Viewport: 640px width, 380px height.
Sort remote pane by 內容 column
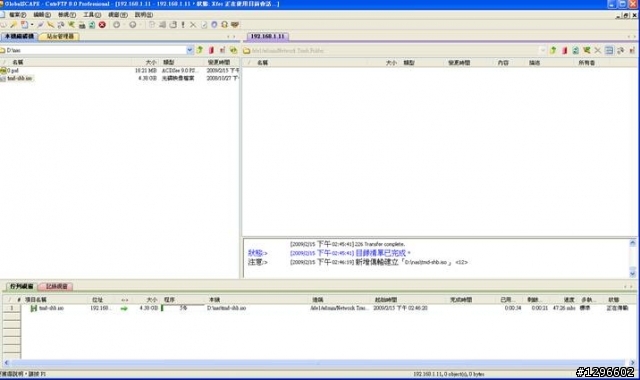[509, 63]
